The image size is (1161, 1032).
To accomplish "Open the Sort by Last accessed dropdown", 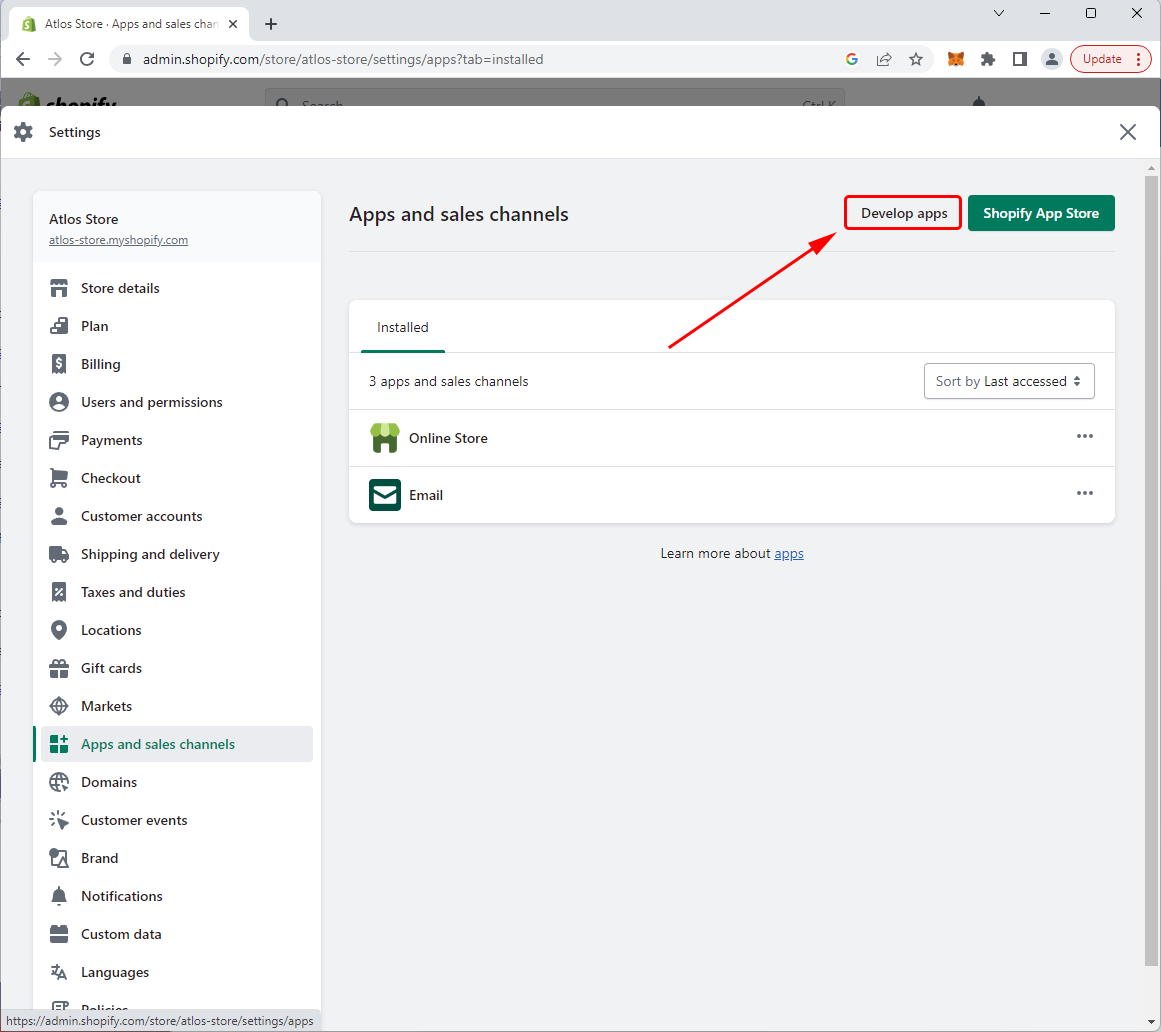I will pos(1008,381).
